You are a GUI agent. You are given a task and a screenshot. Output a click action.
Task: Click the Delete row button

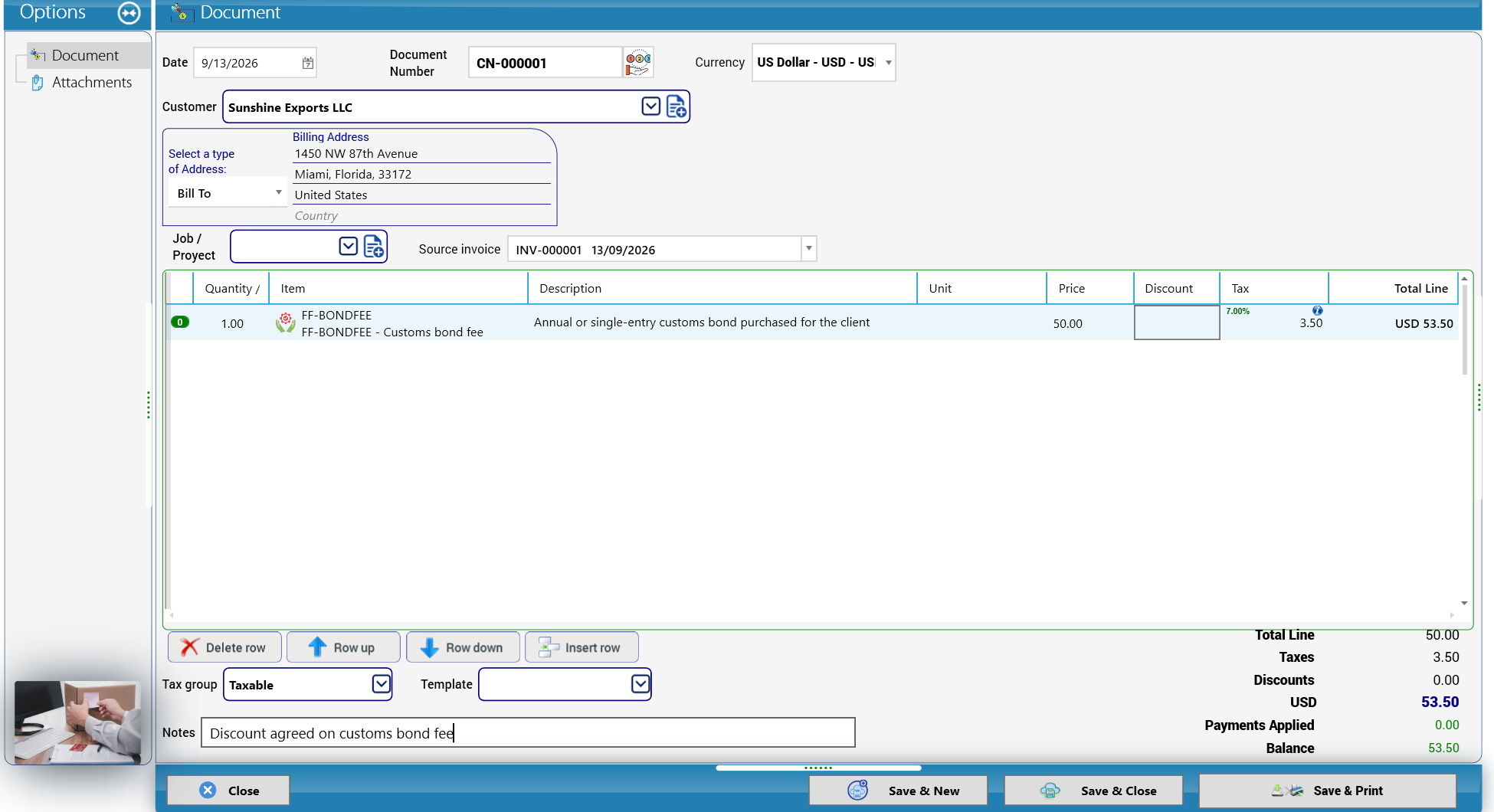tap(224, 647)
